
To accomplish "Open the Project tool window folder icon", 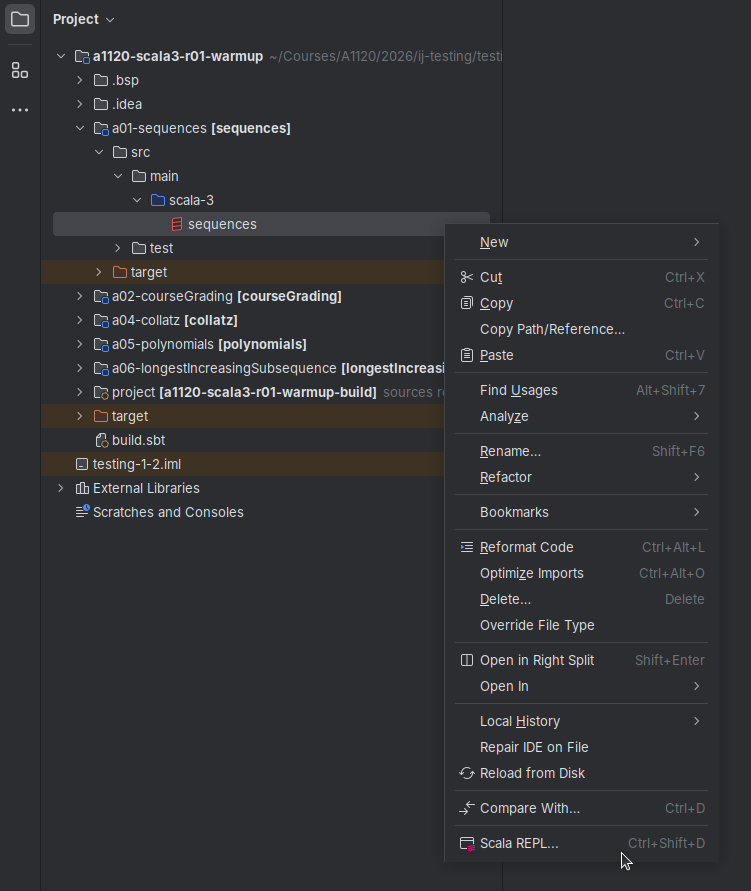I will [x=20, y=19].
